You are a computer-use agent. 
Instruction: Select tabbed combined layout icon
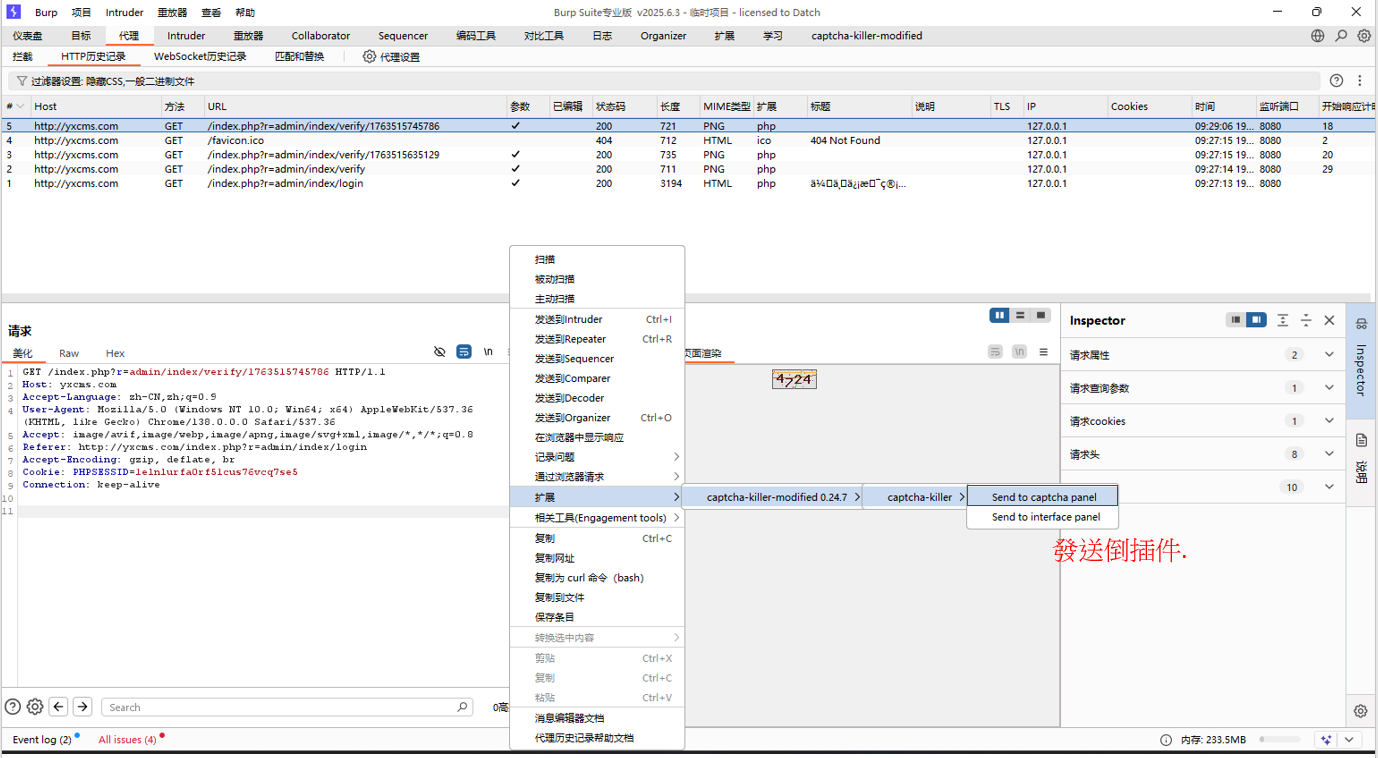click(x=1041, y=315)
